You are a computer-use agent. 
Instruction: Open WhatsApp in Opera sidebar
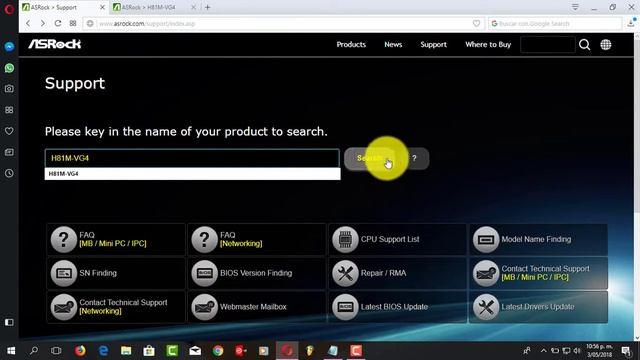9,68
